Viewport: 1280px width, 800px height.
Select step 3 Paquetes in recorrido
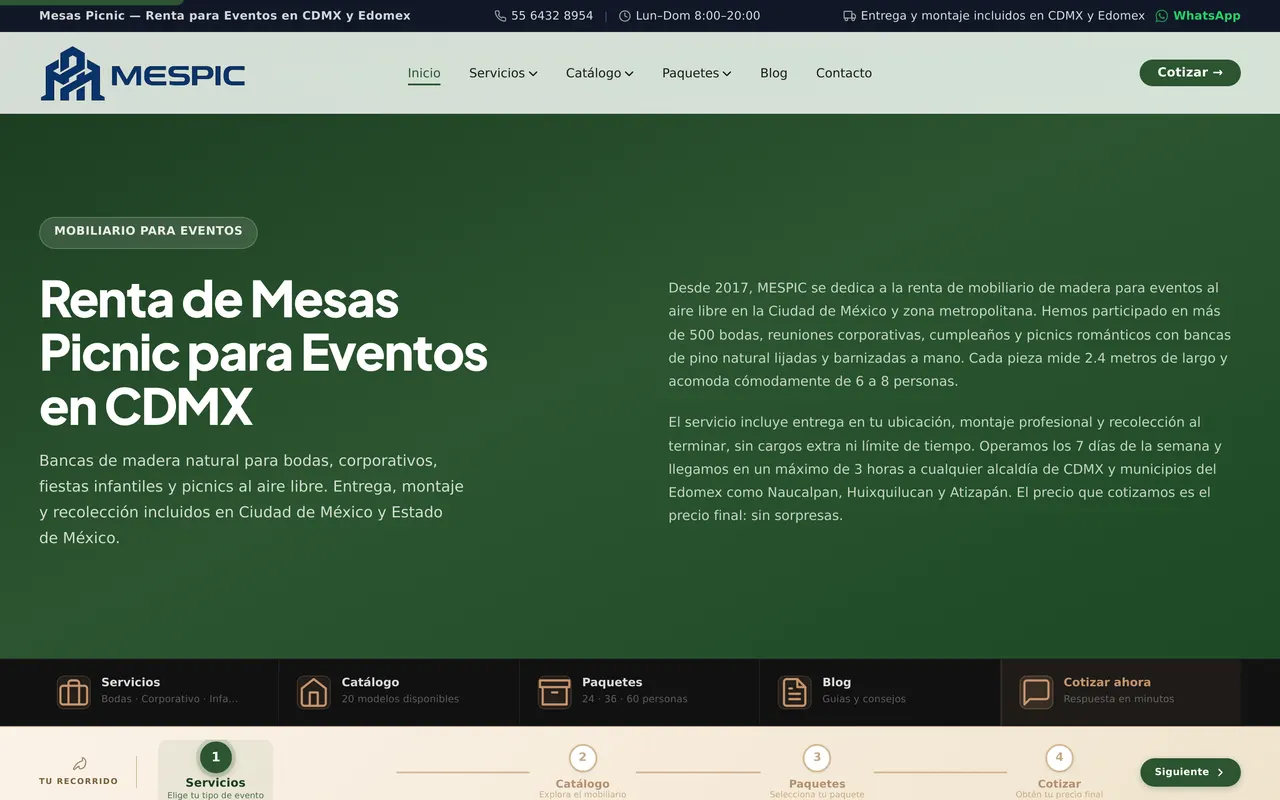817,771
